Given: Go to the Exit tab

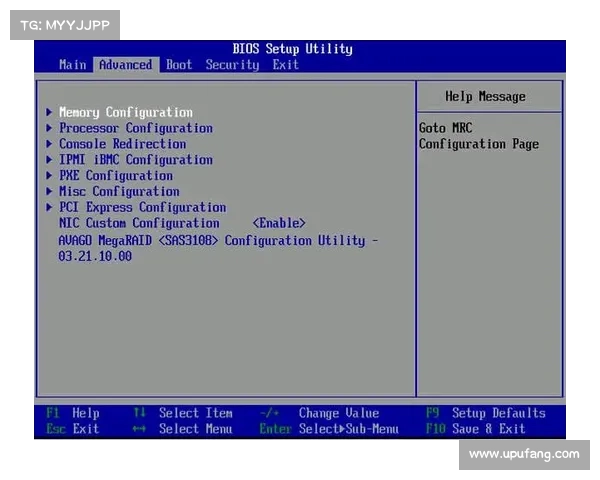Looking at the screenshot, I should tap(285, 65).
